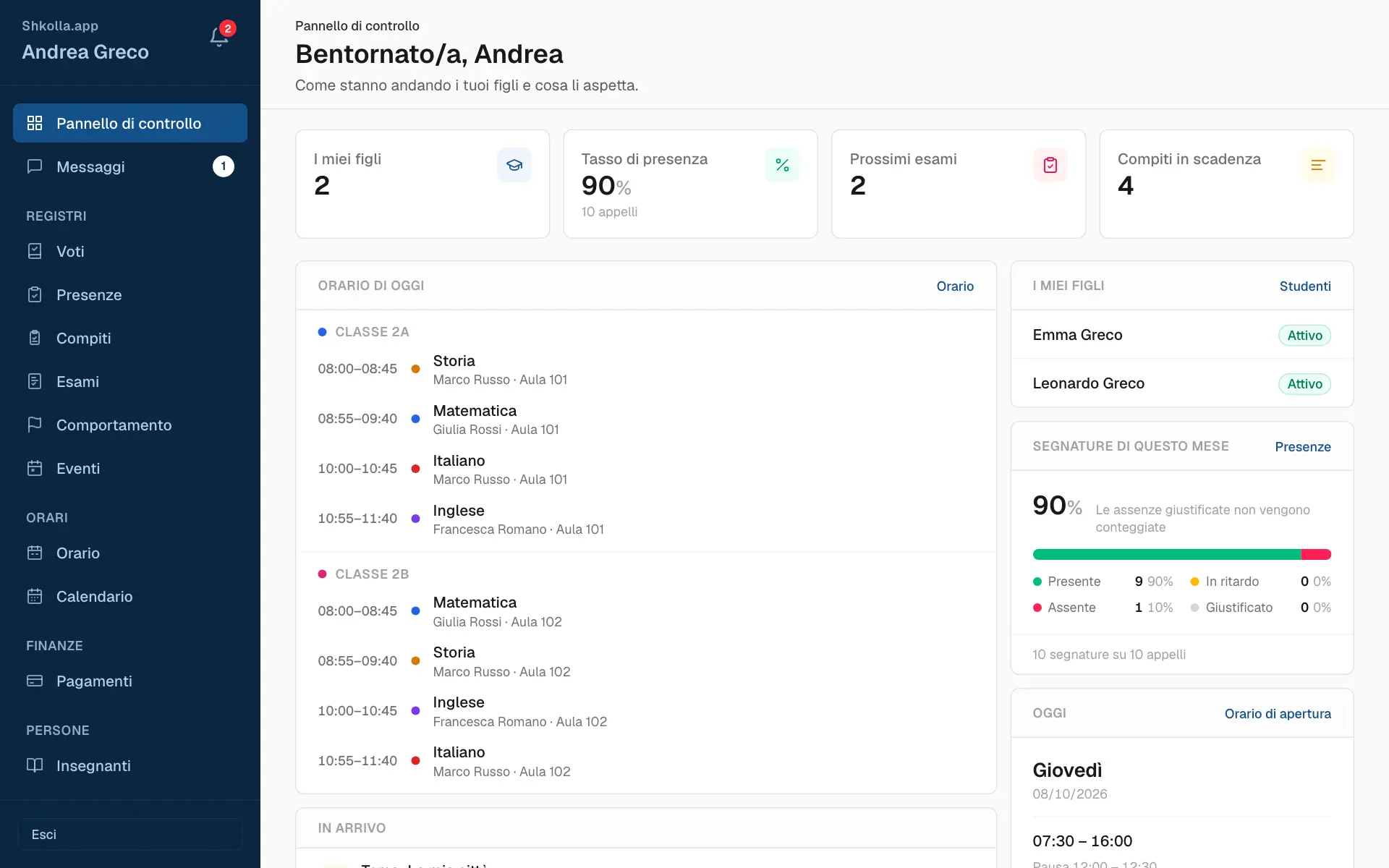This screenshot has width=1389, height=868.
Task: Click the Calendario grid icon in sidebar
Action: point(35,596)
